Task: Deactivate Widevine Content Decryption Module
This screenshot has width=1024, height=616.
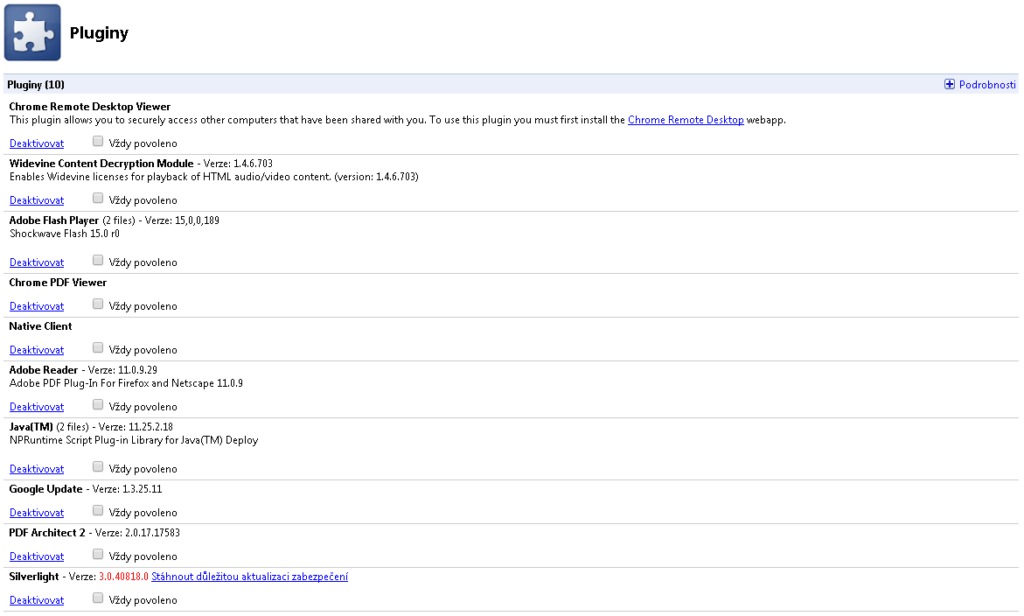Action: [36, 201]
